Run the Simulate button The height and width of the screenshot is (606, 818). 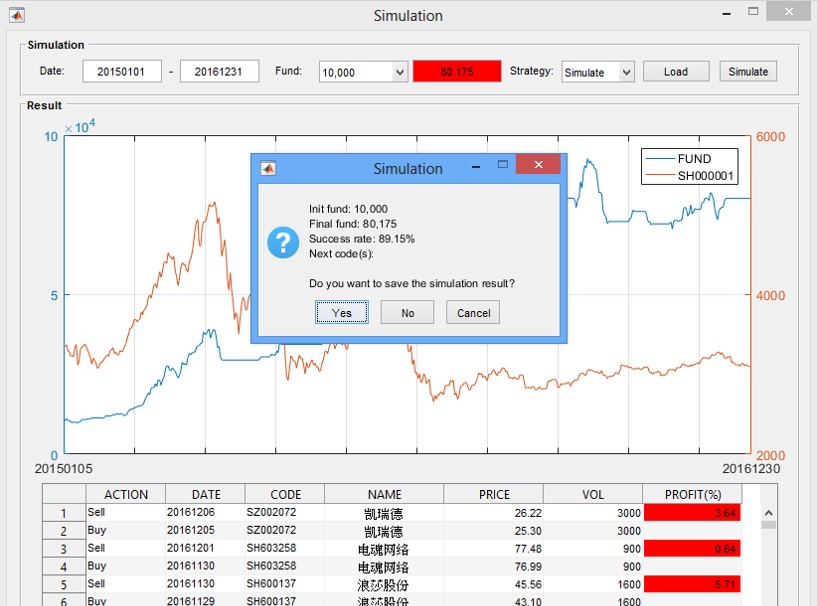747,72
